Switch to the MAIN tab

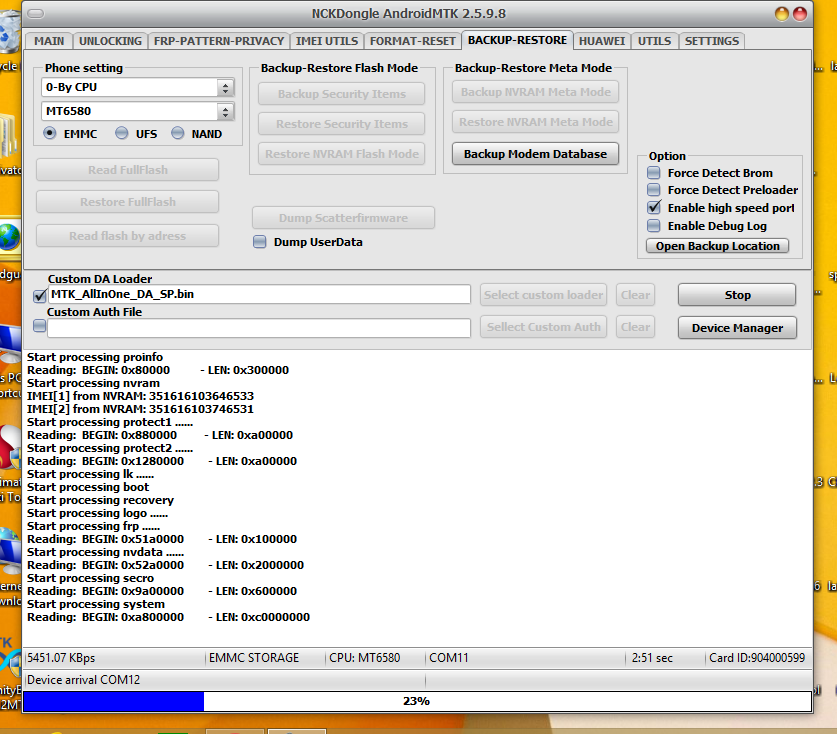pyautogui.click(x=49, y=41)
